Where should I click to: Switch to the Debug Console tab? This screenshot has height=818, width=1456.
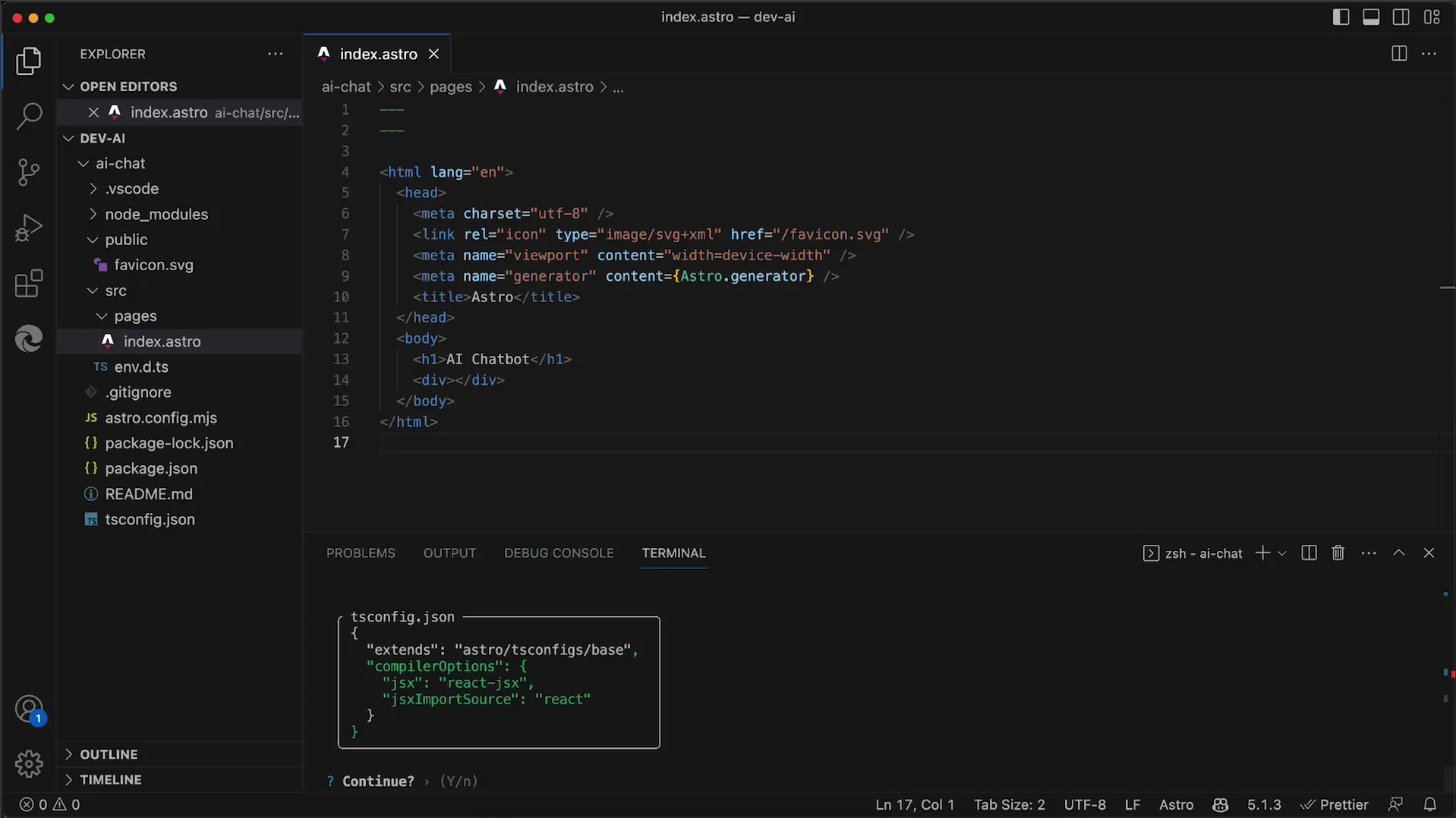pyautogui.click(x=559, y=553)
